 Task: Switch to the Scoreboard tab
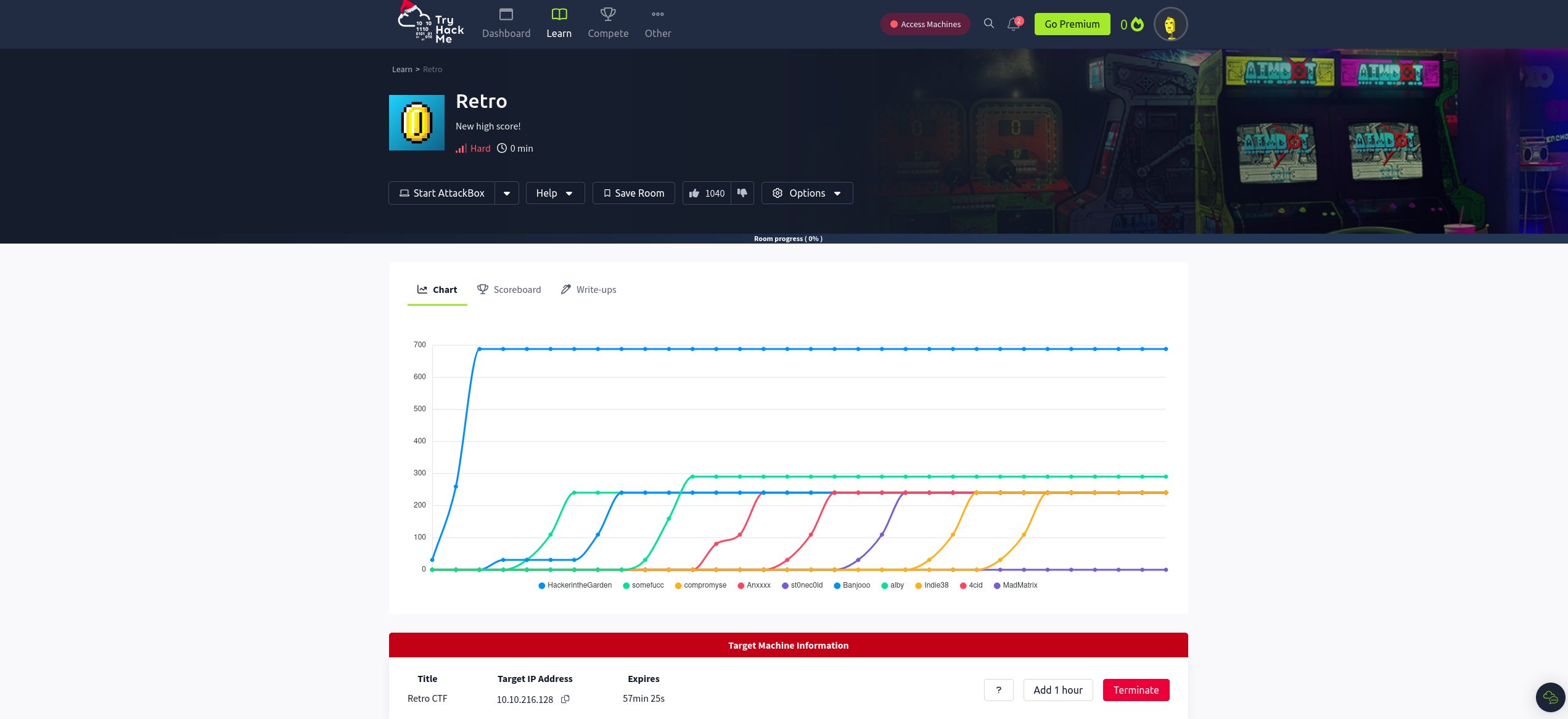coord(509,289)
